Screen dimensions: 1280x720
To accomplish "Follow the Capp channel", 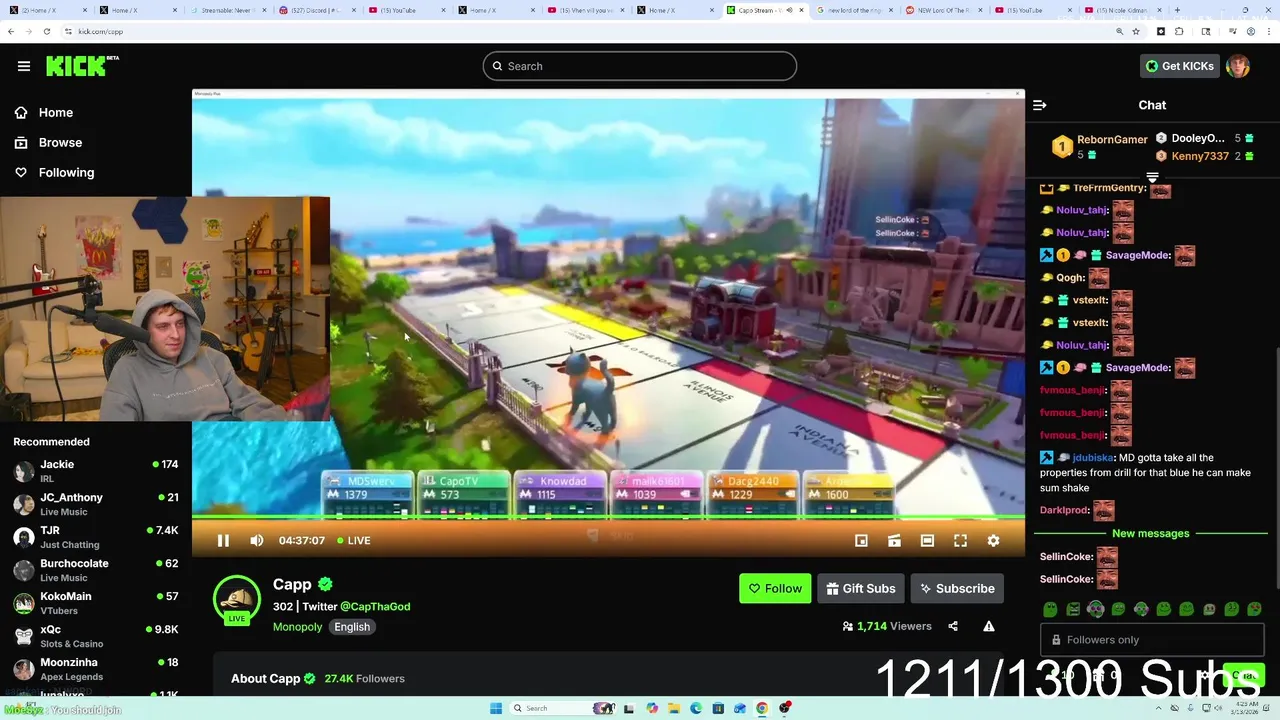I will point(775,589).
